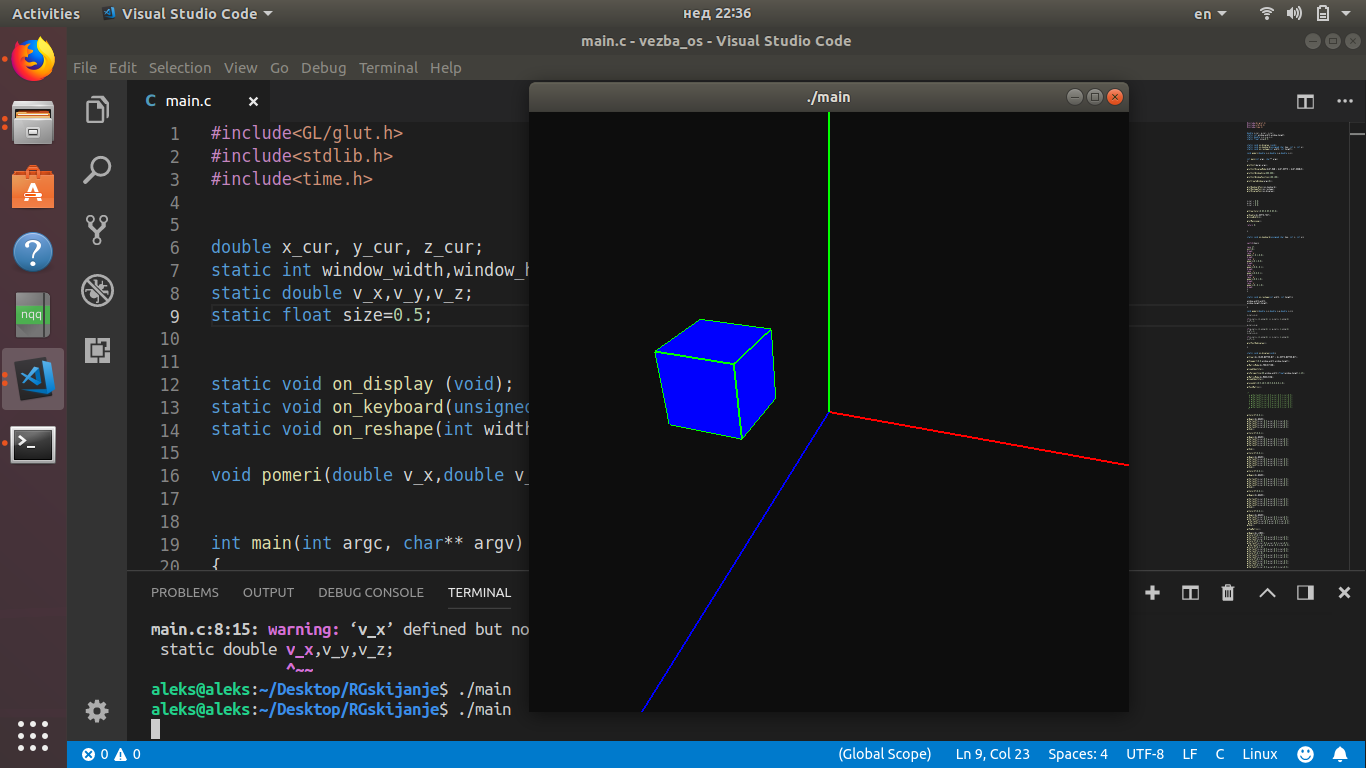Image resolution: width=1366 pixels, height=768 pixels.
Task: Change encoding via 'UTF-8' status item
Action: point(1145,754)
